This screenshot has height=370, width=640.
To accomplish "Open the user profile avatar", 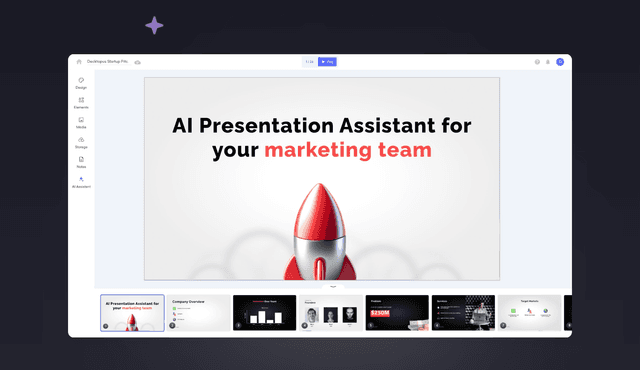I will pos(560,62).
